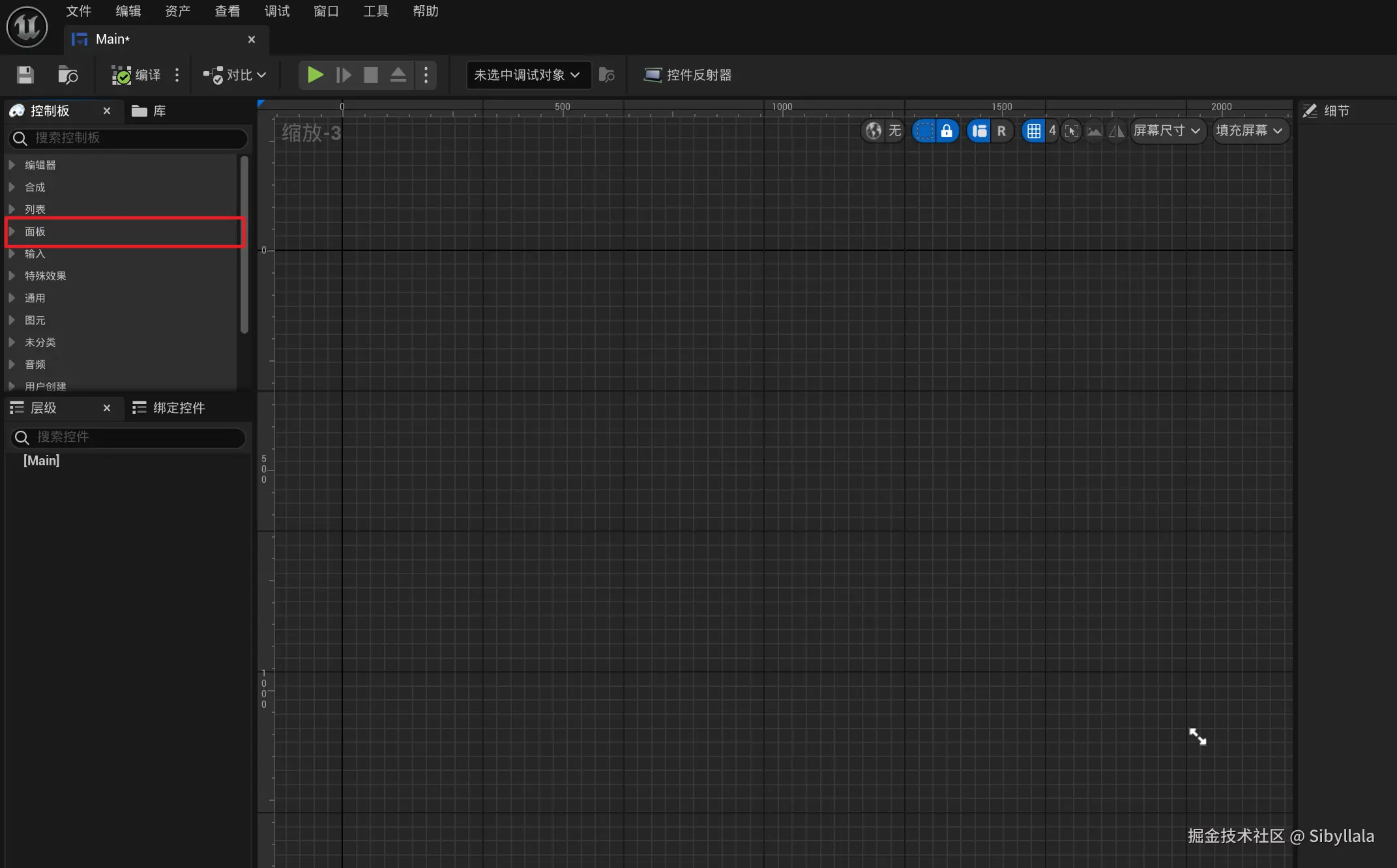Click the 编译 compile button

click(136, 75)
